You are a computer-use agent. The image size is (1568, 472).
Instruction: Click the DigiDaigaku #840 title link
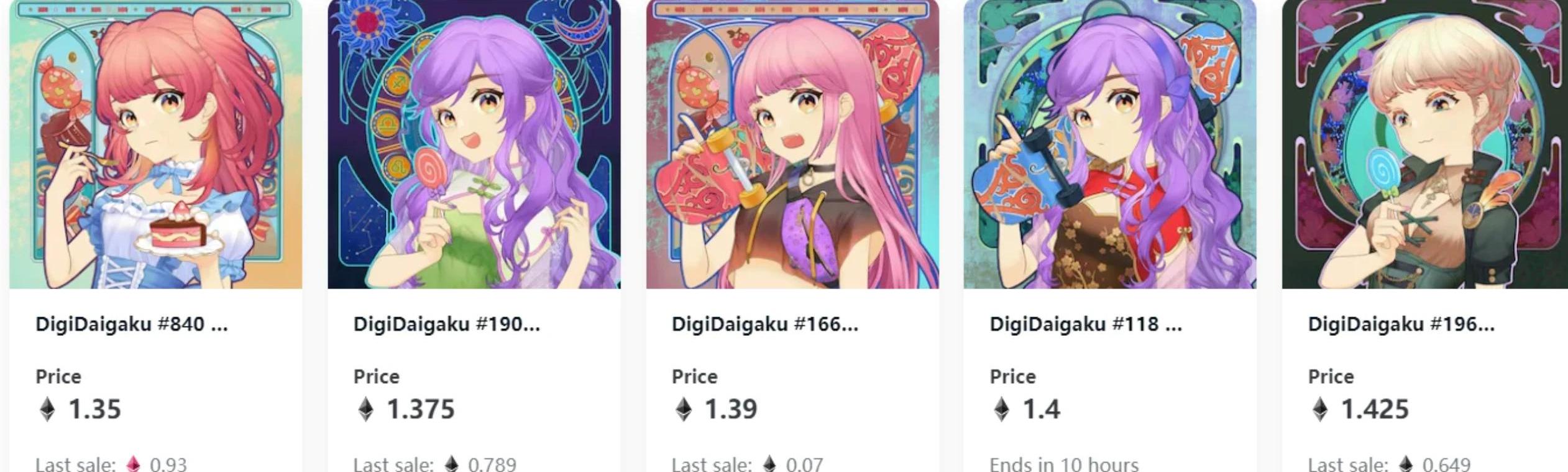[x=132, y=324]
